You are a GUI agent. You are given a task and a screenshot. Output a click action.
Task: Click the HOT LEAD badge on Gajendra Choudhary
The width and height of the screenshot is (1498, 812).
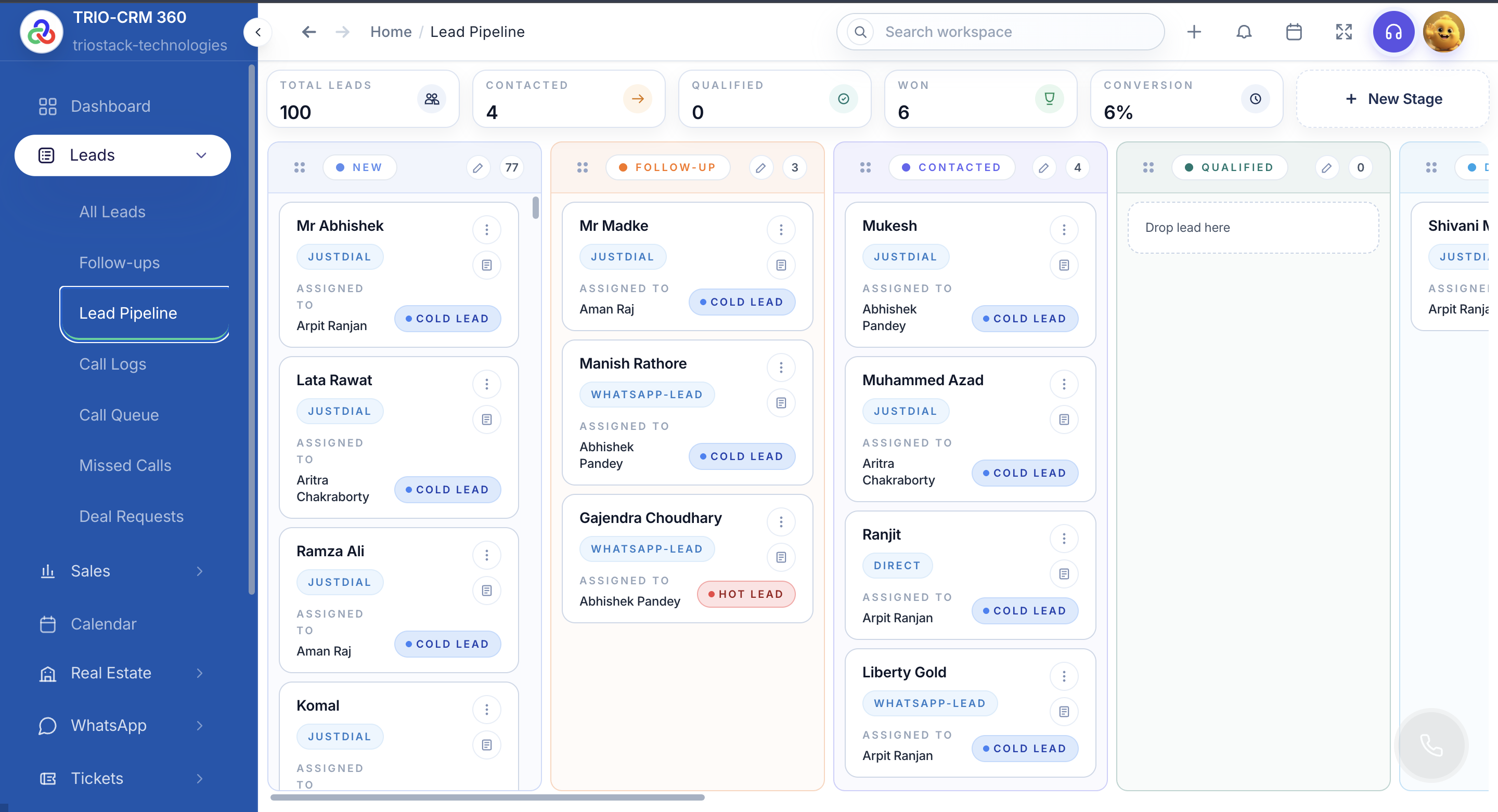coord(746,594)
